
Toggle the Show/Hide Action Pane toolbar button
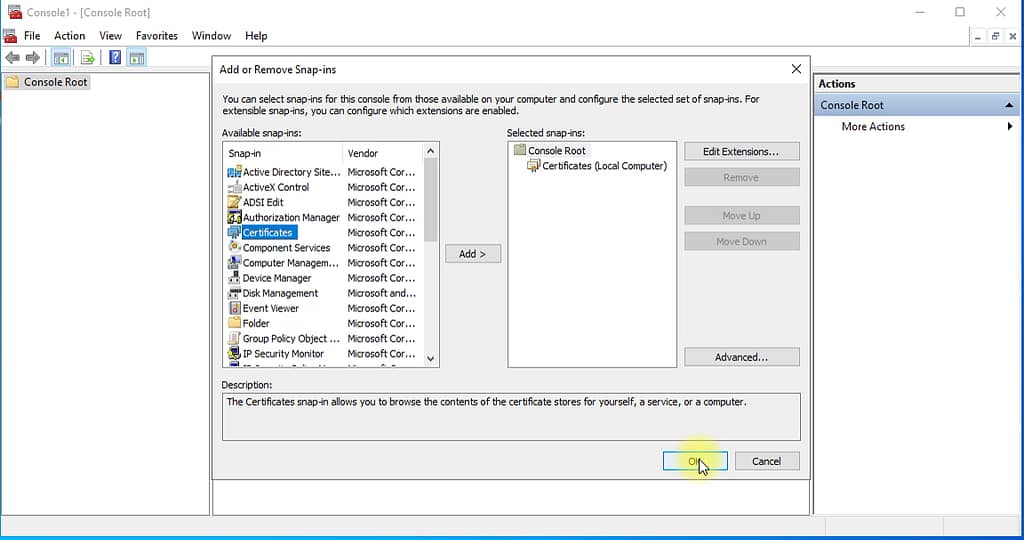click(137, 58)
